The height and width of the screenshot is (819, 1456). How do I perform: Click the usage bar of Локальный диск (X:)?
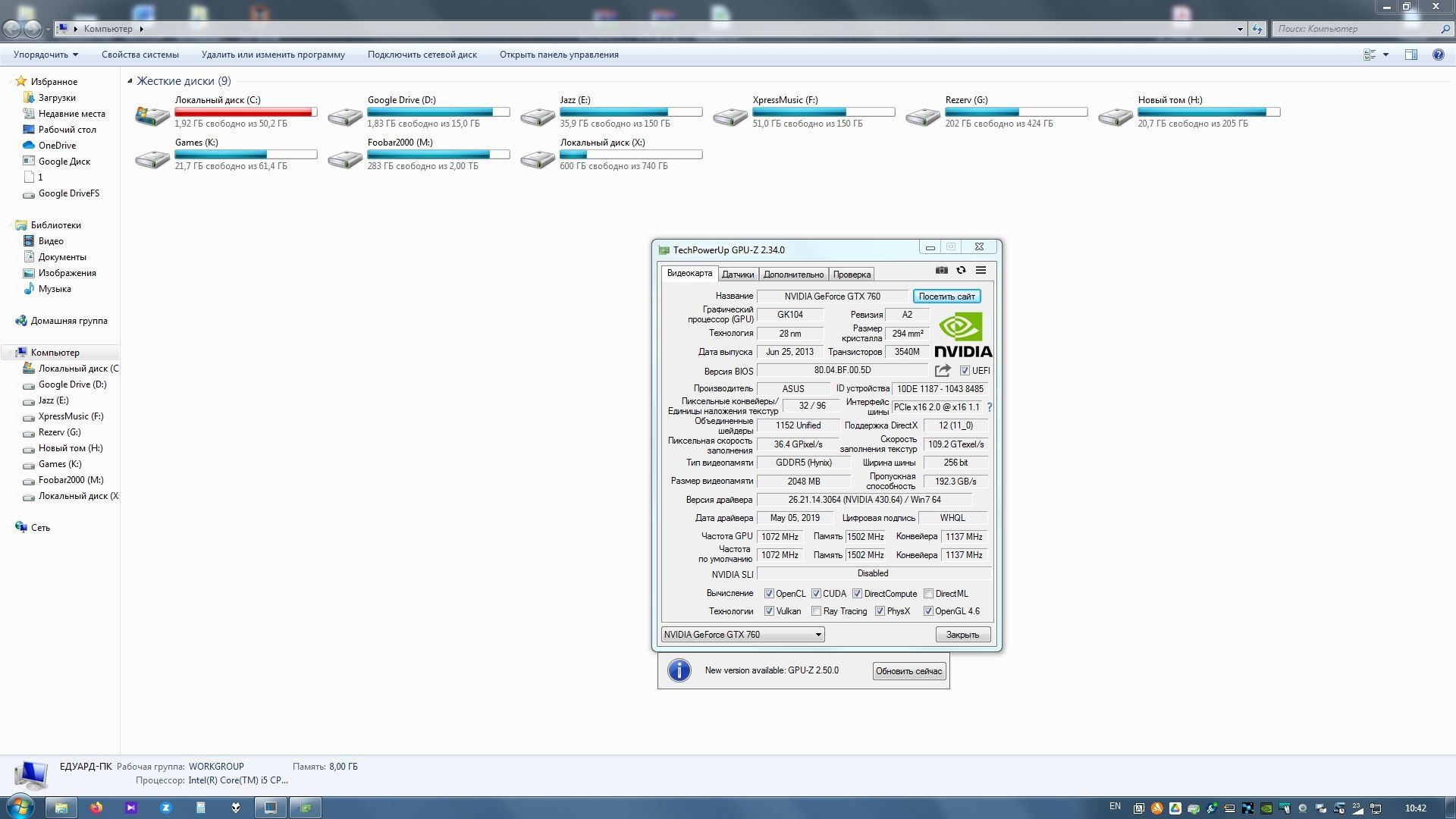tap(631, 155)
